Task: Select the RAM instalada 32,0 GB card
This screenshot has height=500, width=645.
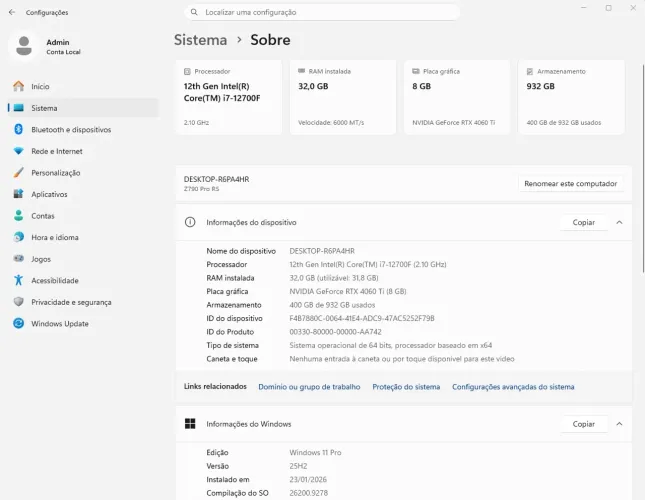Action: click(343, 97)
